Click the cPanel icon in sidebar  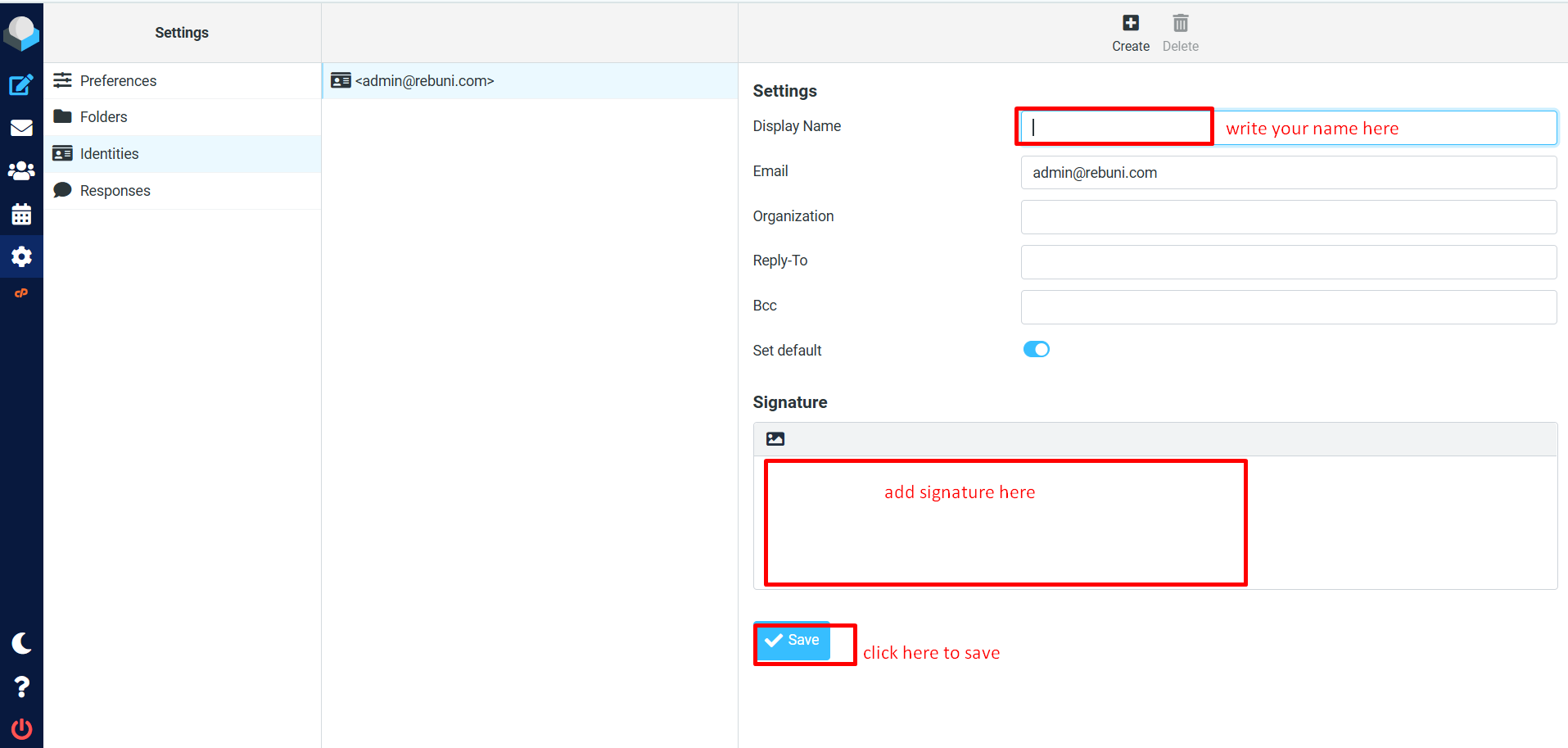pos(21,293)
